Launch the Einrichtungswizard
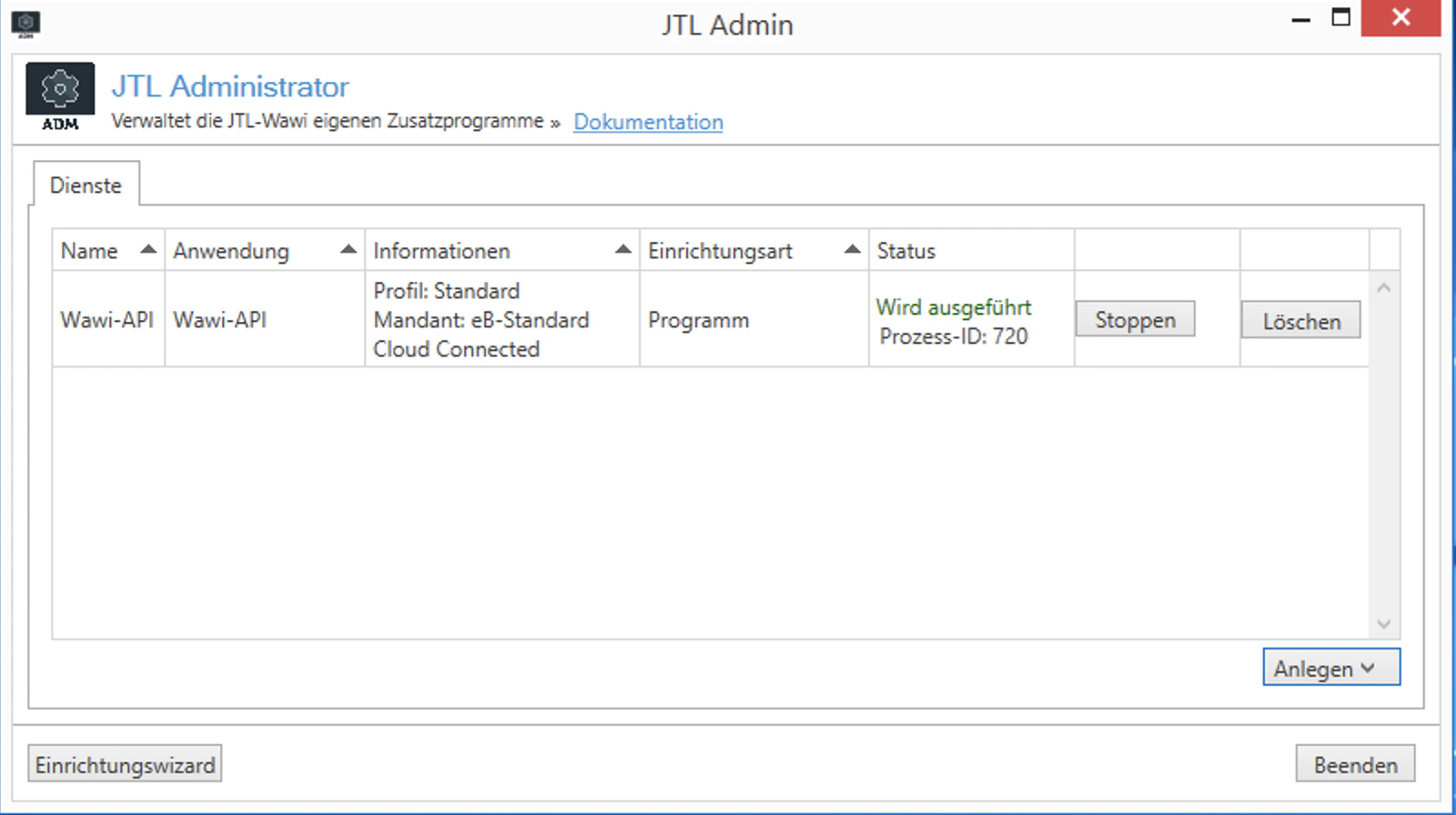 click(125, 764)
